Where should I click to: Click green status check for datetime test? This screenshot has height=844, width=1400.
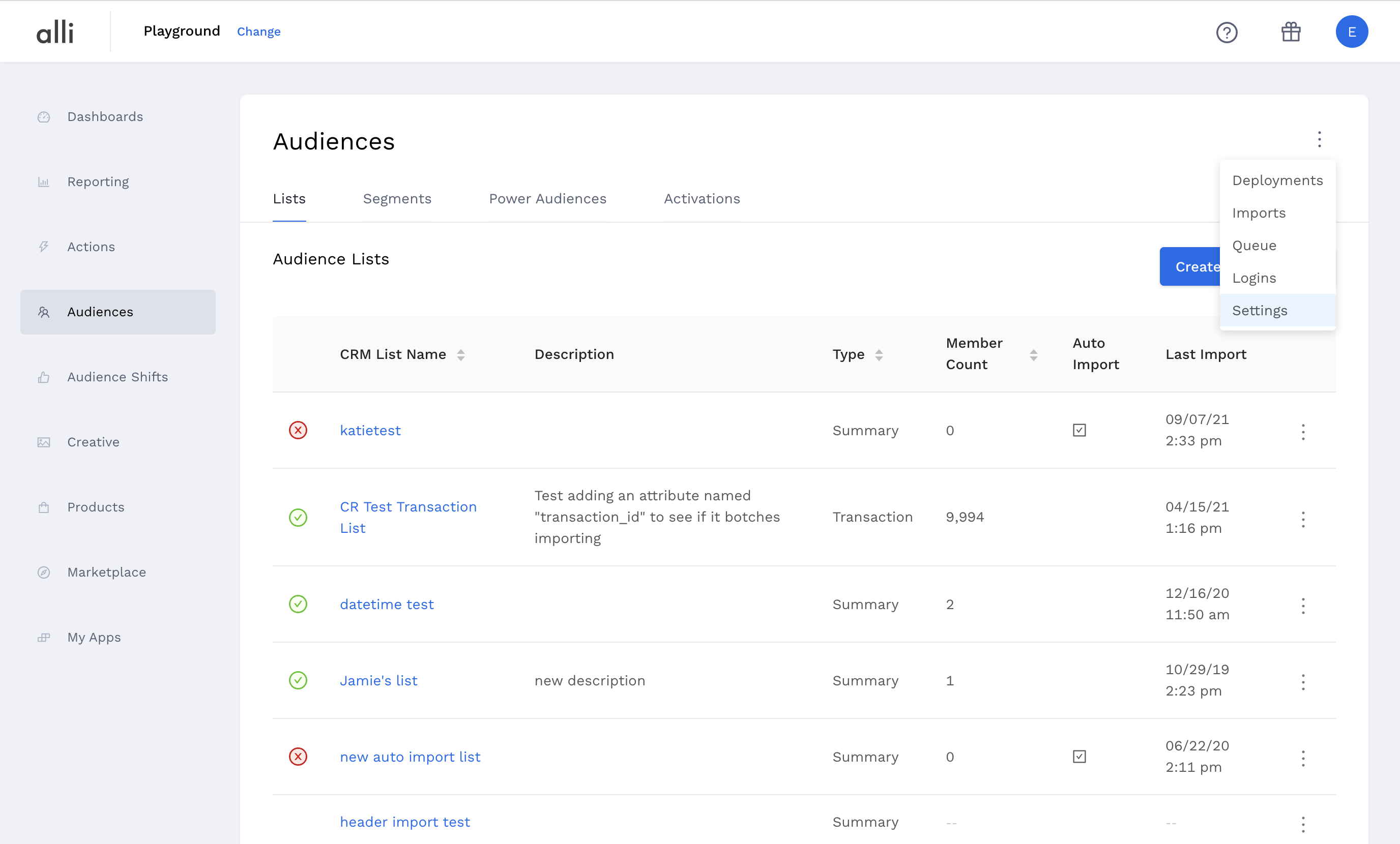298,605
